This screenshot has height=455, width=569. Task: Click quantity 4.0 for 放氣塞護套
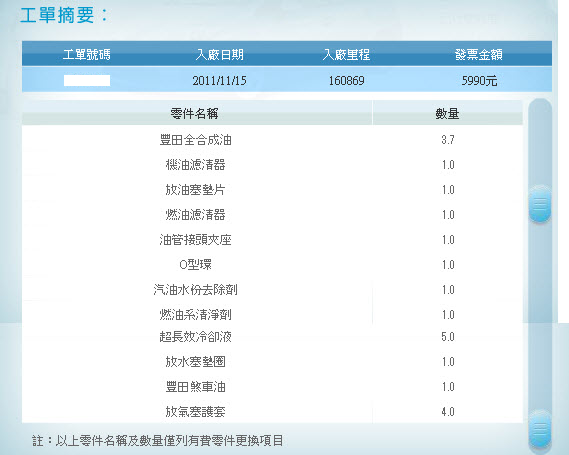click(448, 411)
